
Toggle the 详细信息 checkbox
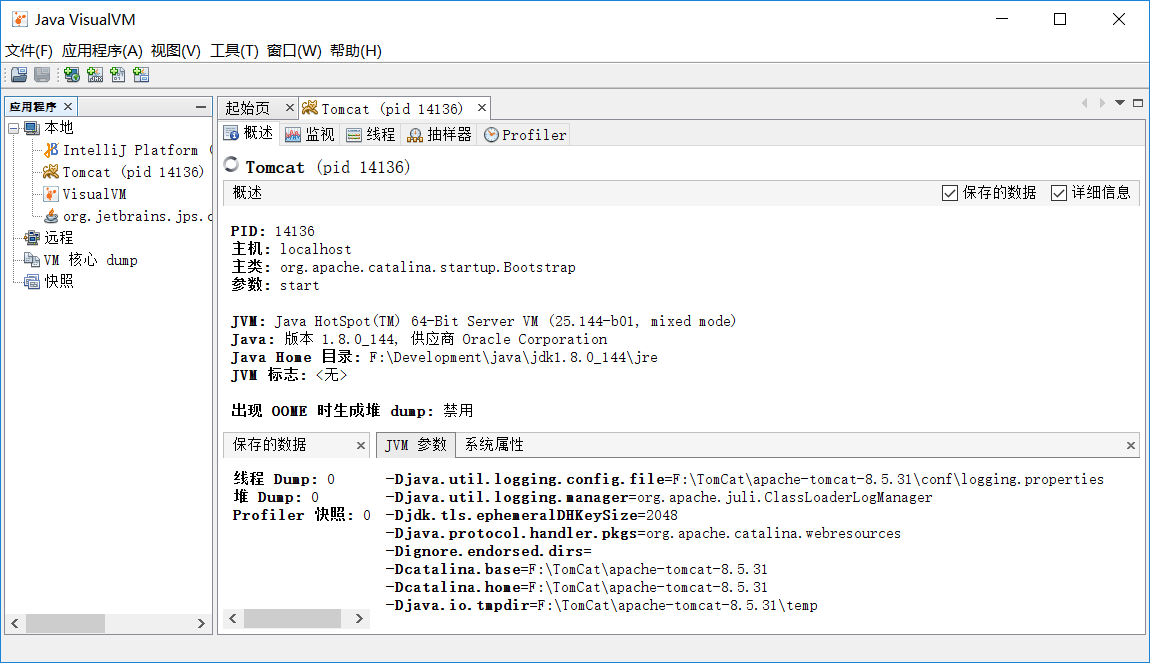click(x=1058, y=193)
